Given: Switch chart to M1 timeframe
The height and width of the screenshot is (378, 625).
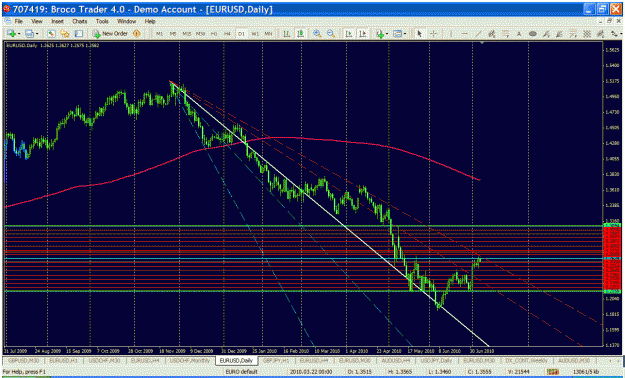Looking at the screenshot, I should [159, 34].
